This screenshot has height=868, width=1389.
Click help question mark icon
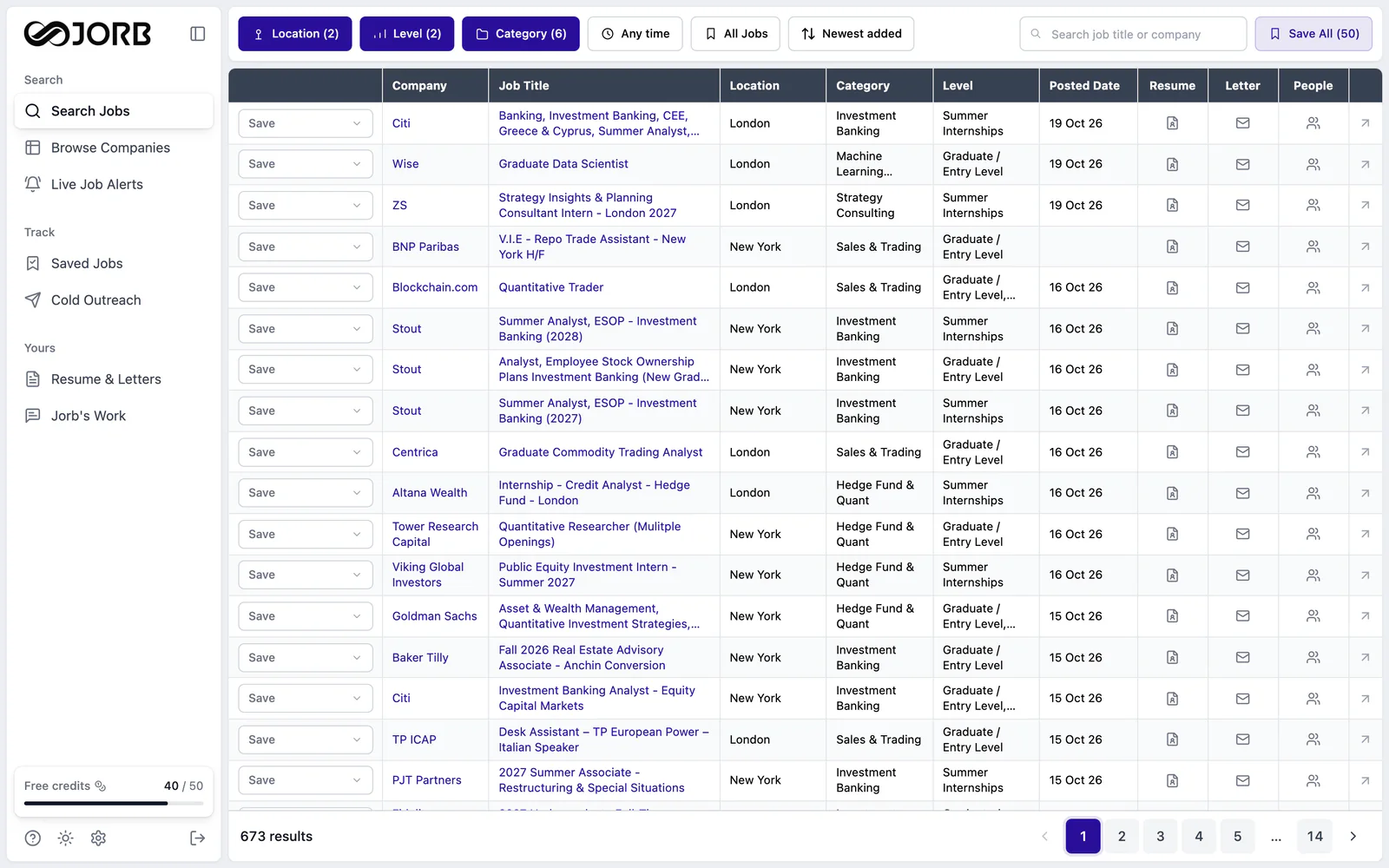click(x=33, y=838)
